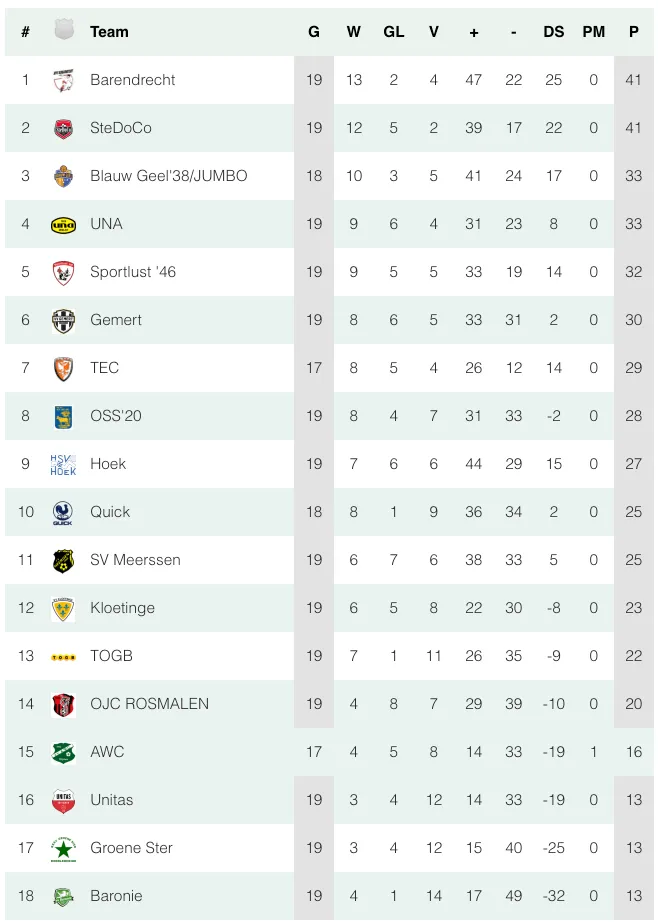Screen dimensions: 658x922
Task: Click the Barendrecht club logo
Action: coord(63,80)
